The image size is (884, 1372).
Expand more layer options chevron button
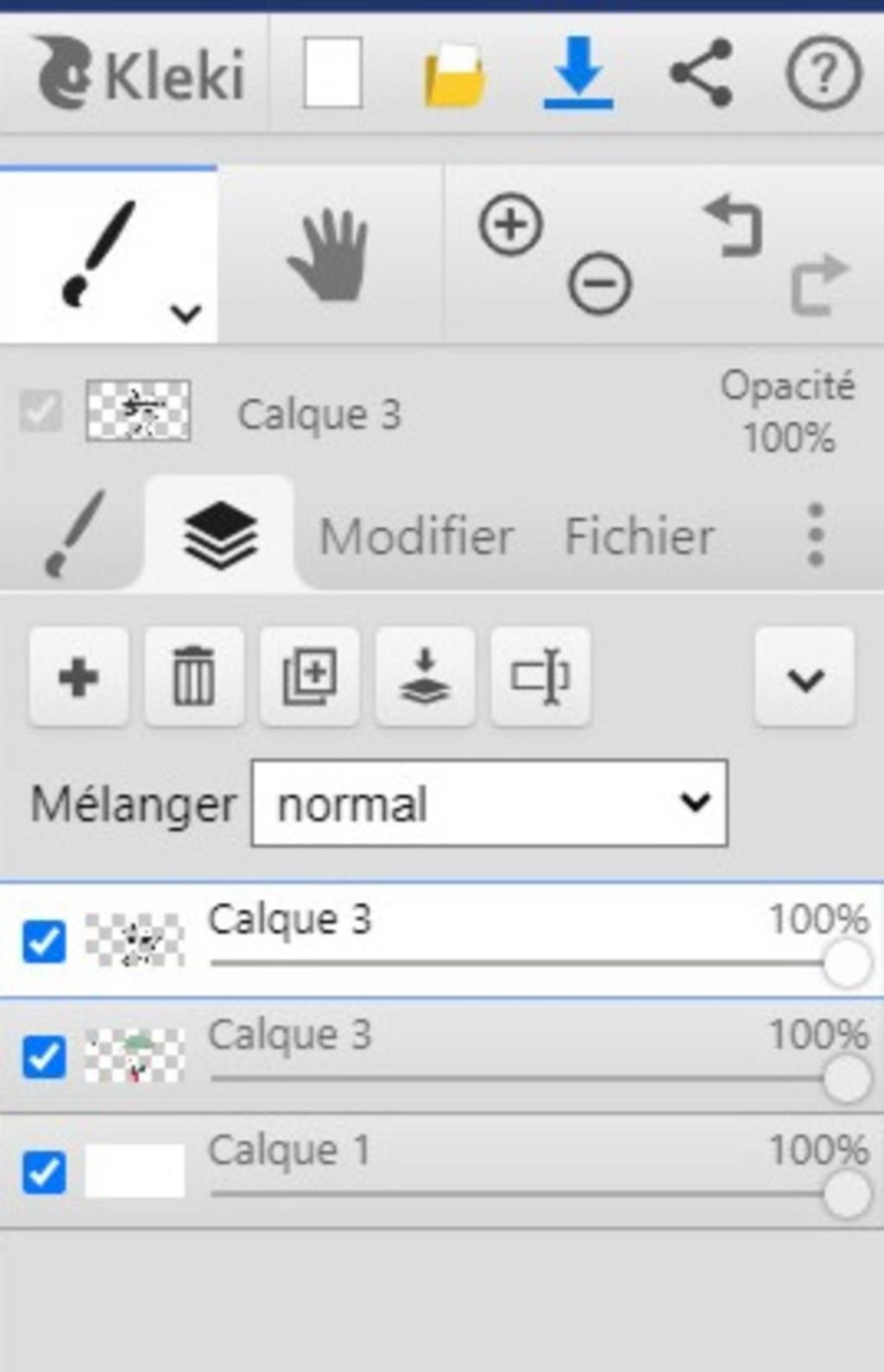pos(805,678)
